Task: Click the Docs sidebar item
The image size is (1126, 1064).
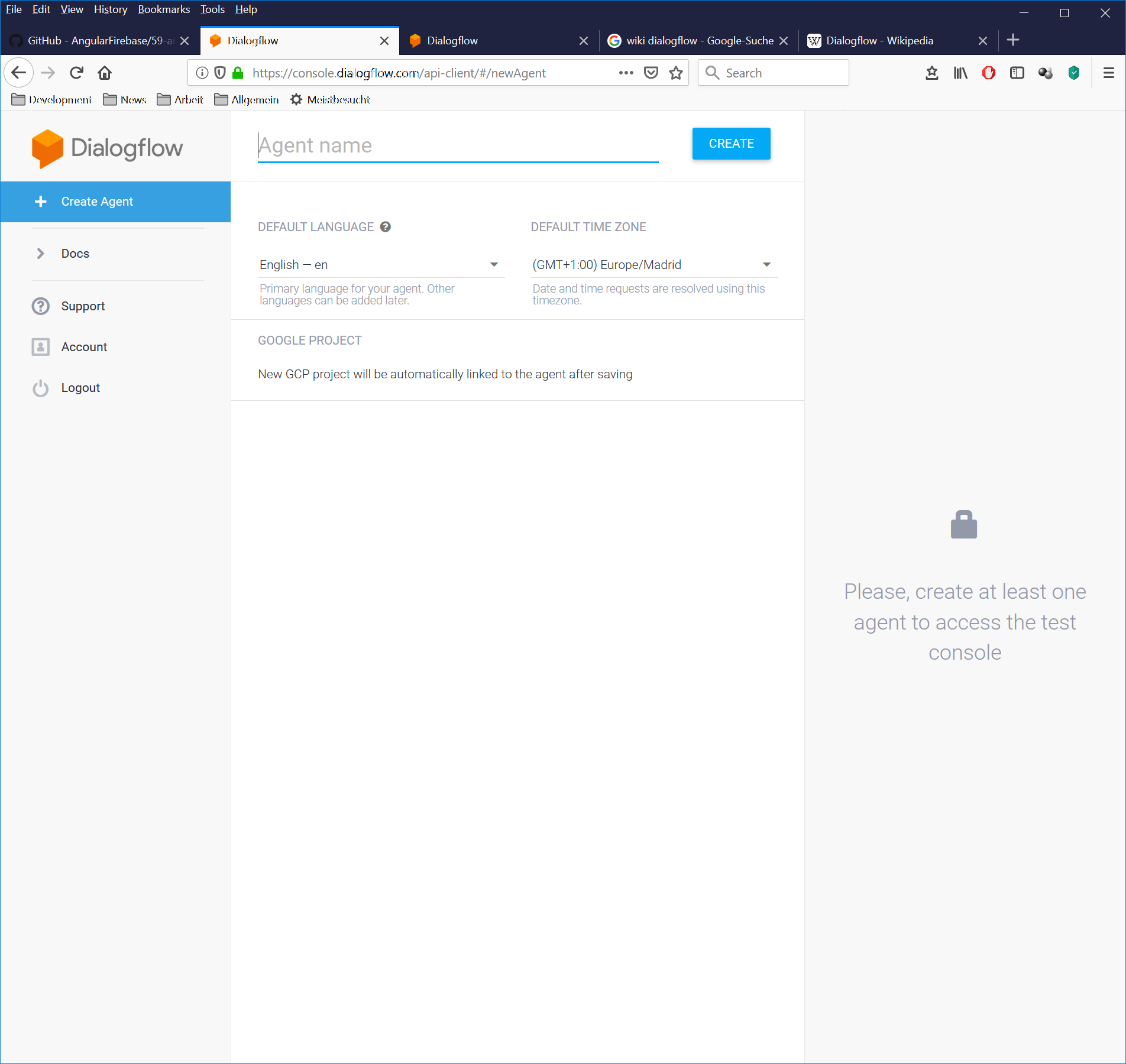Action: click(75, 254)
